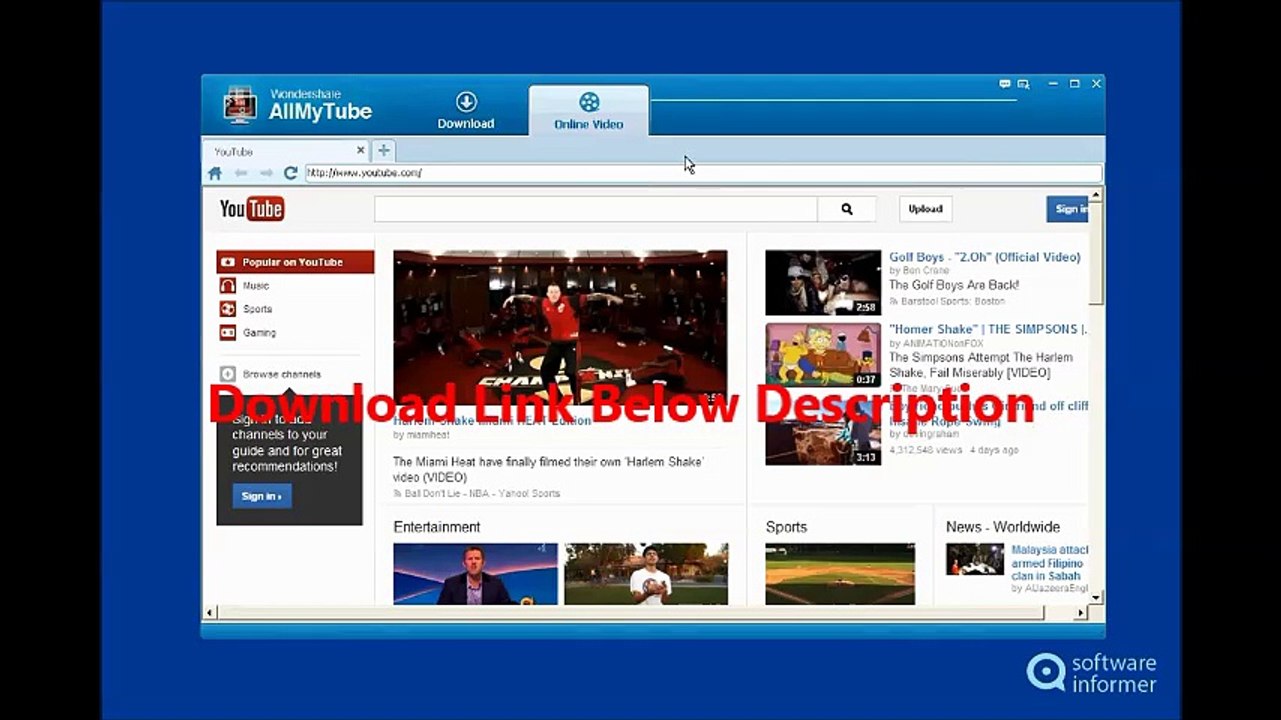Click Browse channels link
Screen dimensions: 1281x720
pos(282,374)
